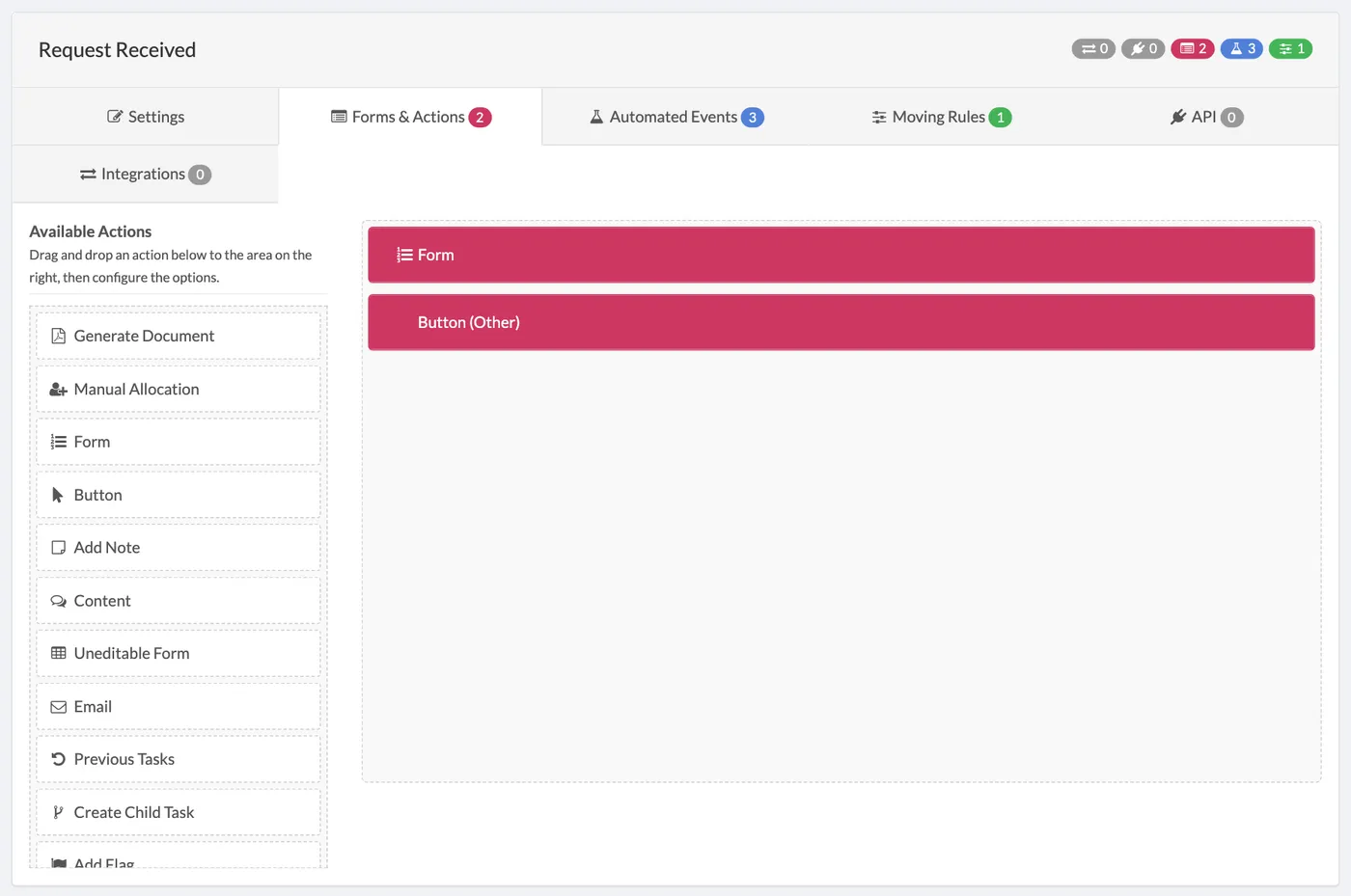The image size is (1351, 896).
Task: Select the Generate Document action
Action: (179, 336)
